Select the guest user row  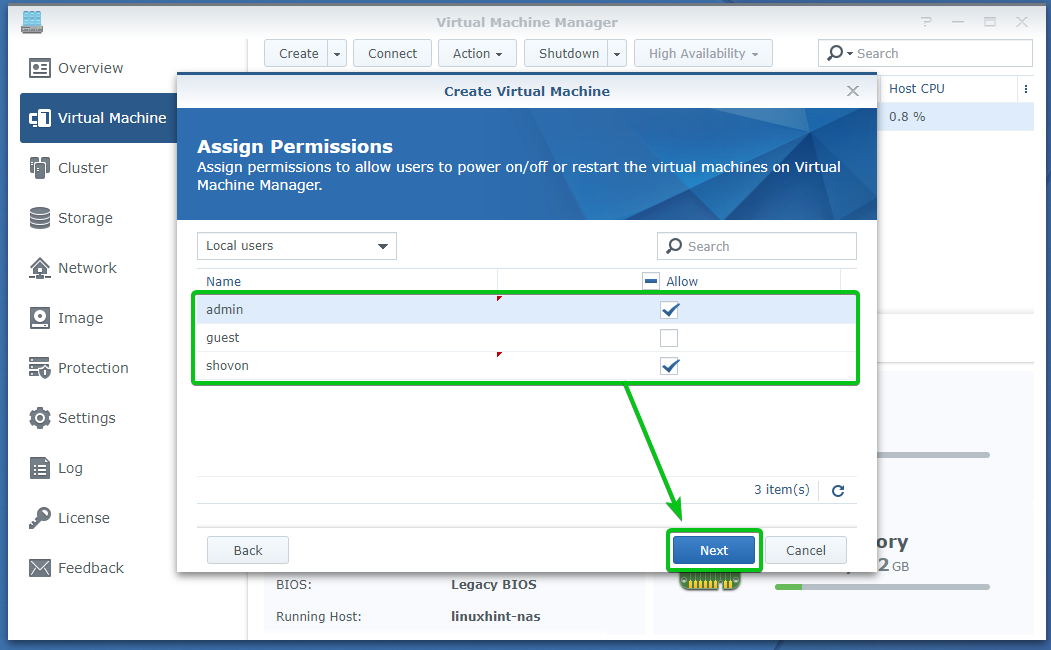[x=526, y=338]
